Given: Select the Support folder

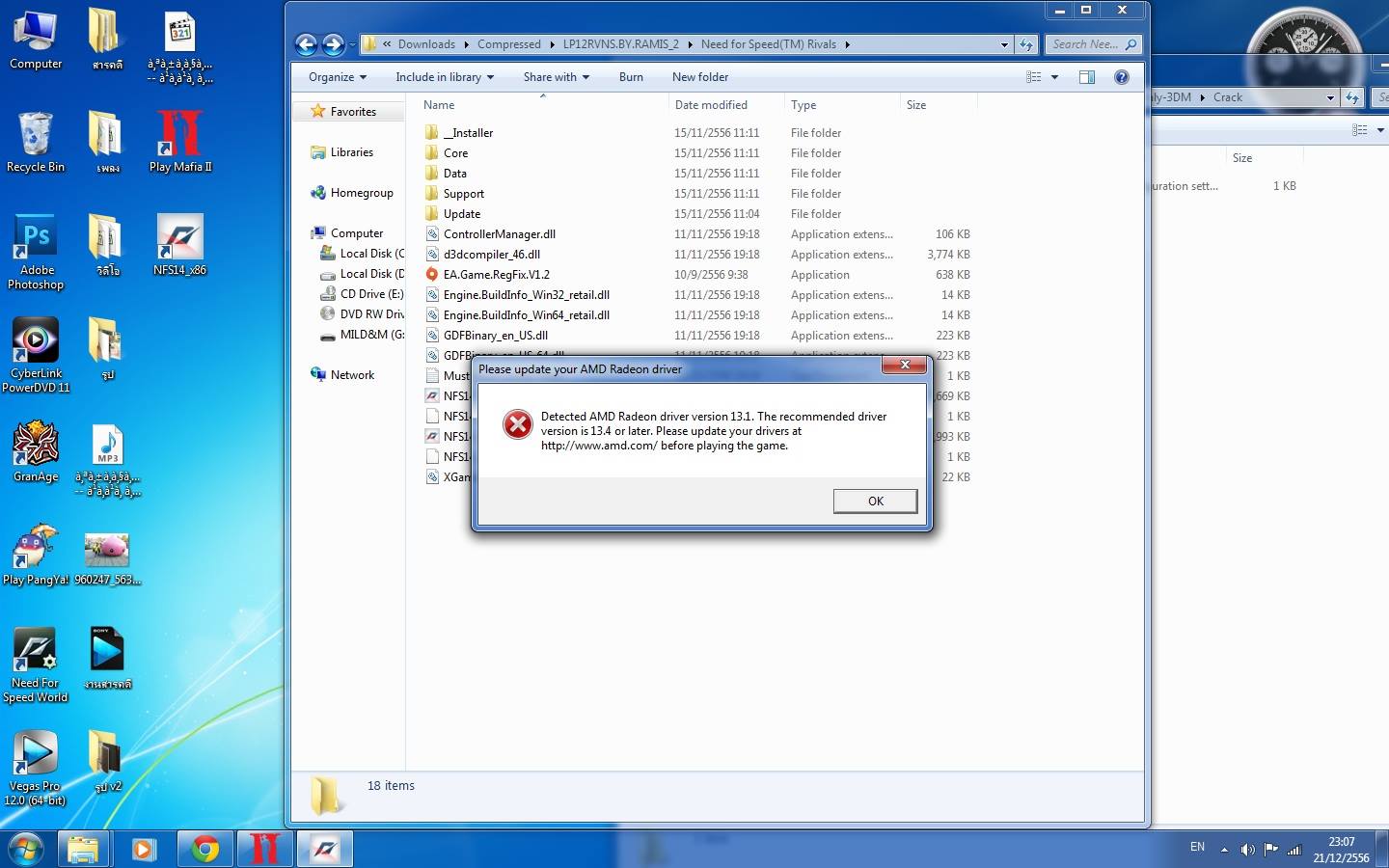Looking at the screenshot, I should pyautogui.click(x=463, y=194).
